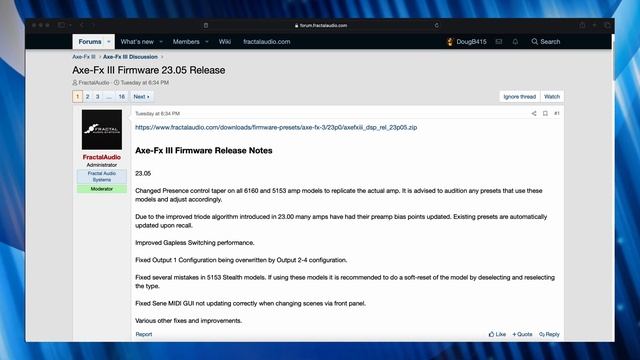Click the Various other fixes and improvements line
This screenshot has height=360, width=640.
pos(189,321)
